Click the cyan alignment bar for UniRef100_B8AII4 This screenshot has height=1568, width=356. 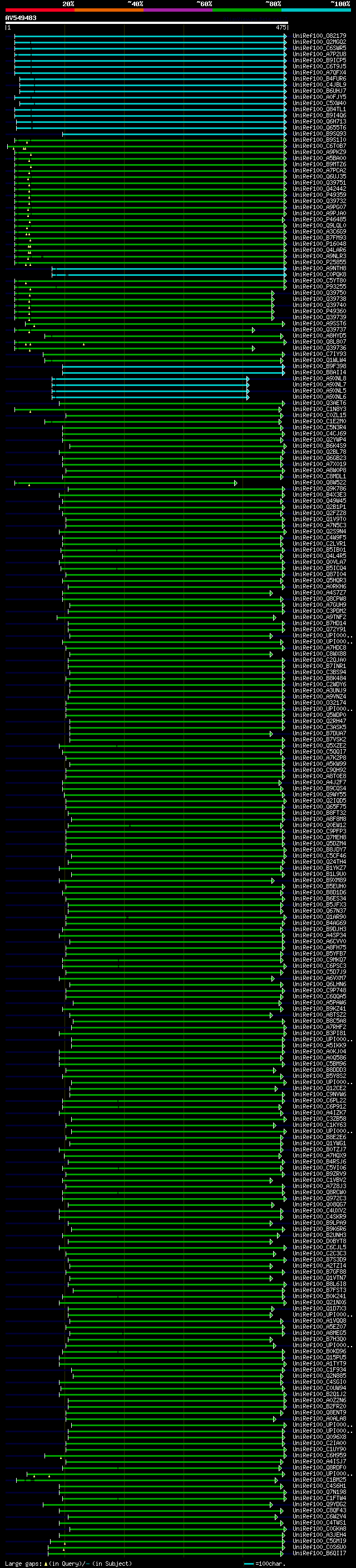[174, 372]
